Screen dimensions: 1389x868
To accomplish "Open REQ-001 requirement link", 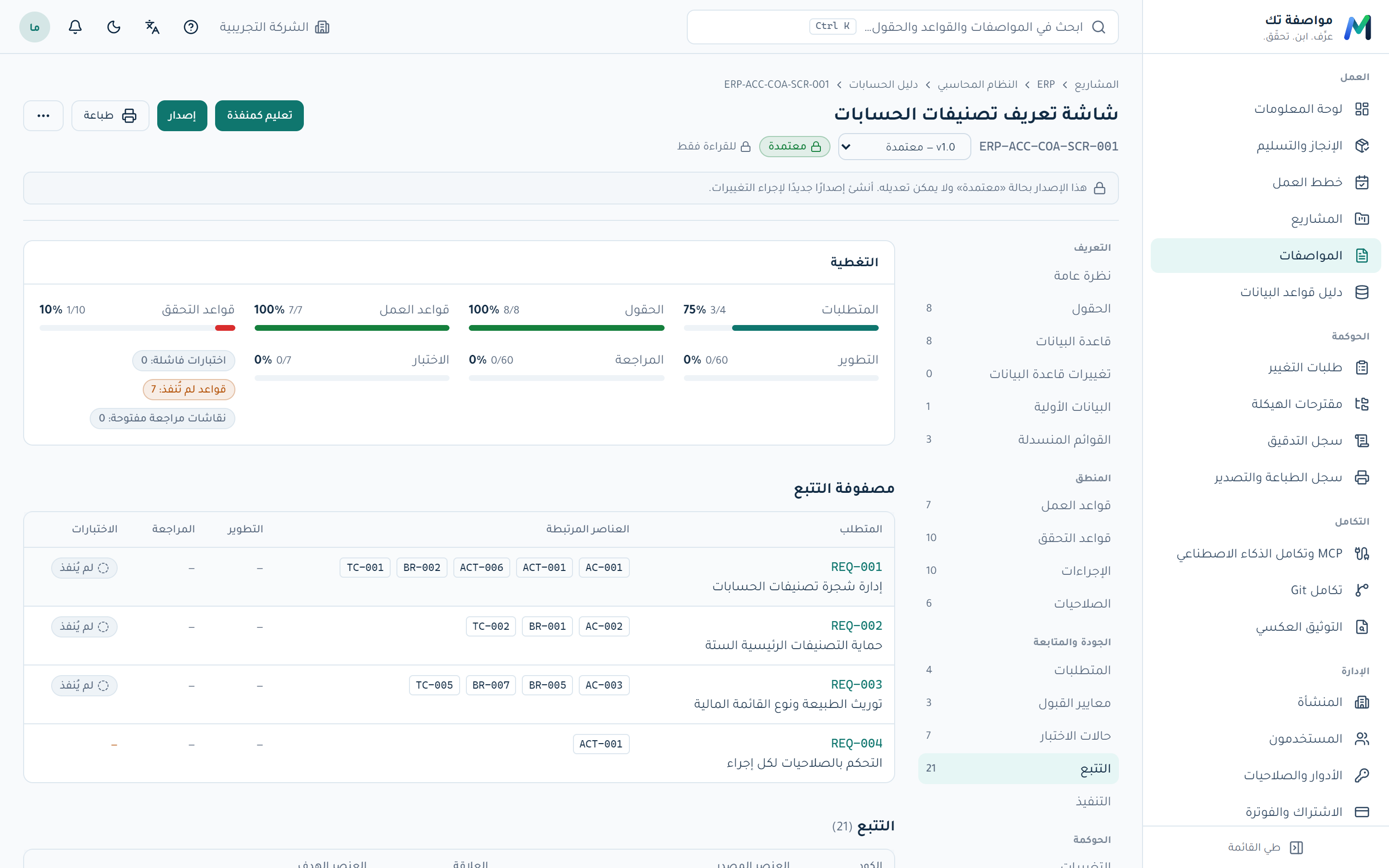I will pos(857,567).
